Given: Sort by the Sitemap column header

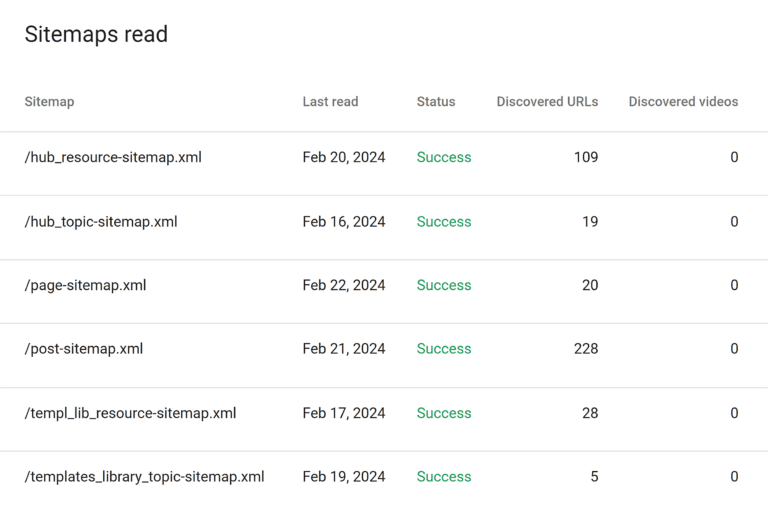Looking at the screenshot, I should pos(49,101).
